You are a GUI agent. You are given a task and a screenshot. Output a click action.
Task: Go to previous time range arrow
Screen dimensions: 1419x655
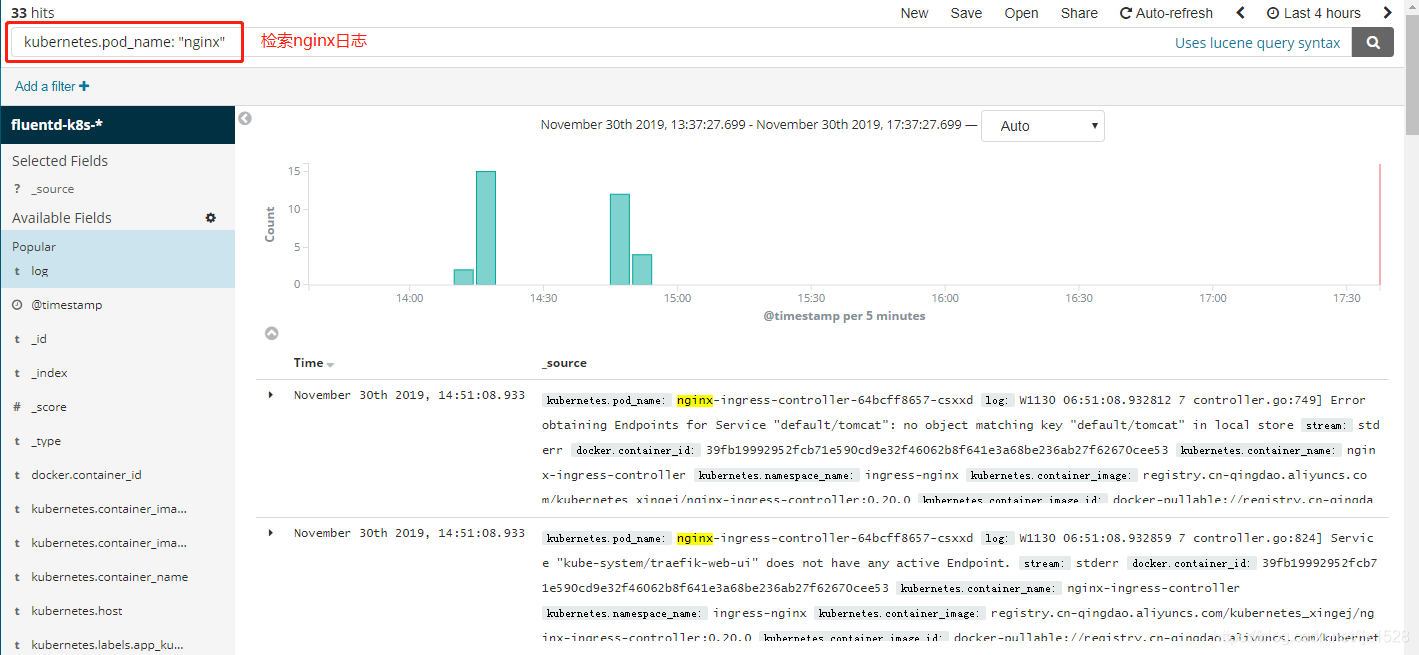pyautogui.click(x=1241, y=13)
